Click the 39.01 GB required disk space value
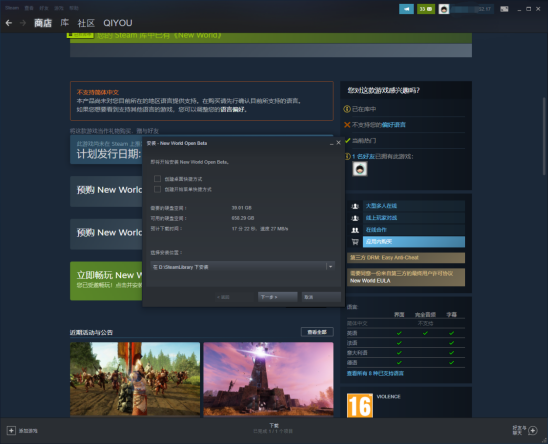Screen dimensions: 548x444 (x=241, y=208)
